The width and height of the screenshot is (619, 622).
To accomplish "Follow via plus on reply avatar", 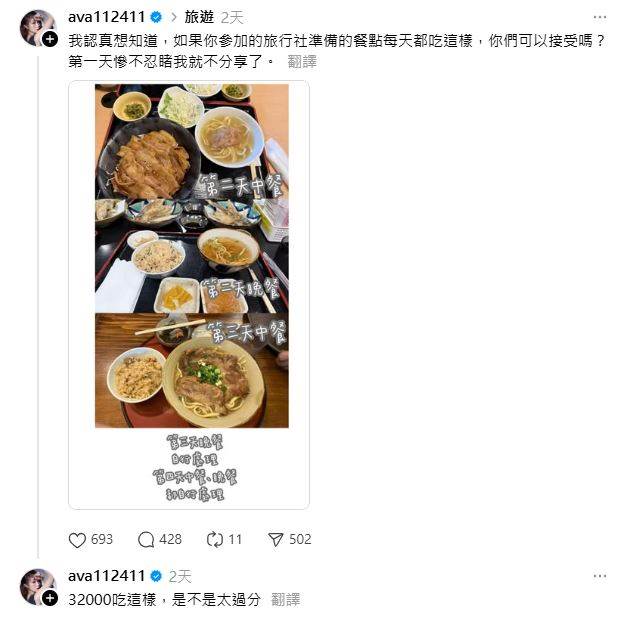I will point(50,598).
